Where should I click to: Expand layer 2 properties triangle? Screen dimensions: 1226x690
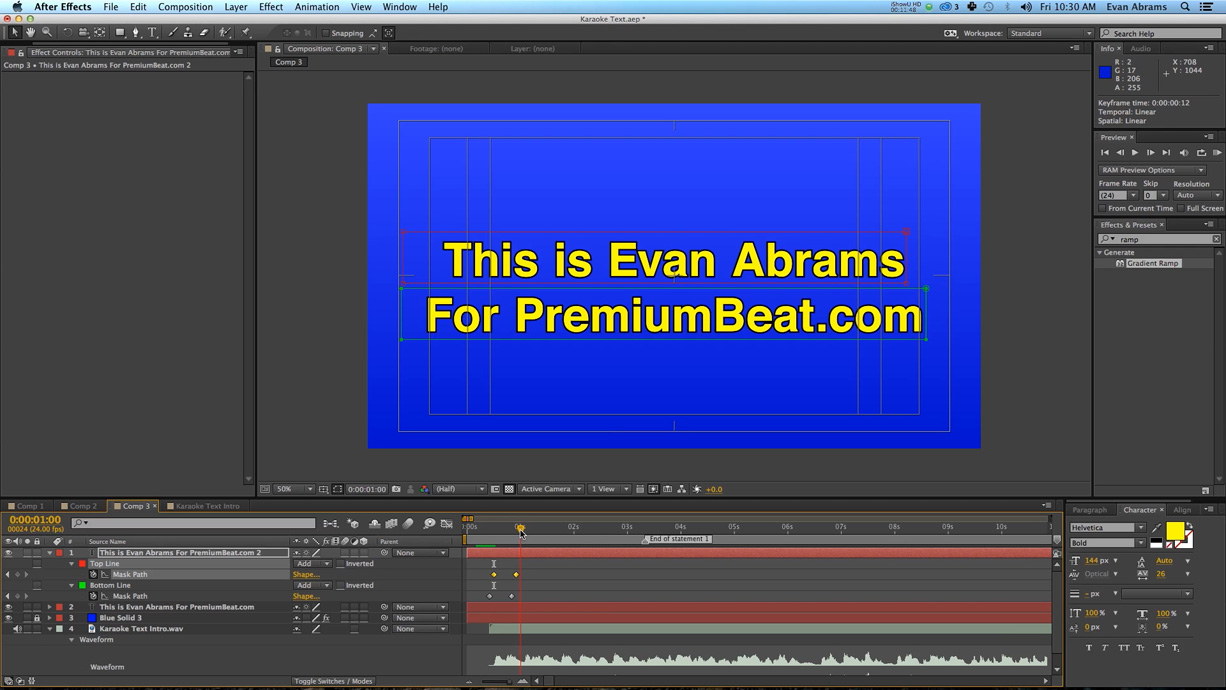tap(49, 607)
